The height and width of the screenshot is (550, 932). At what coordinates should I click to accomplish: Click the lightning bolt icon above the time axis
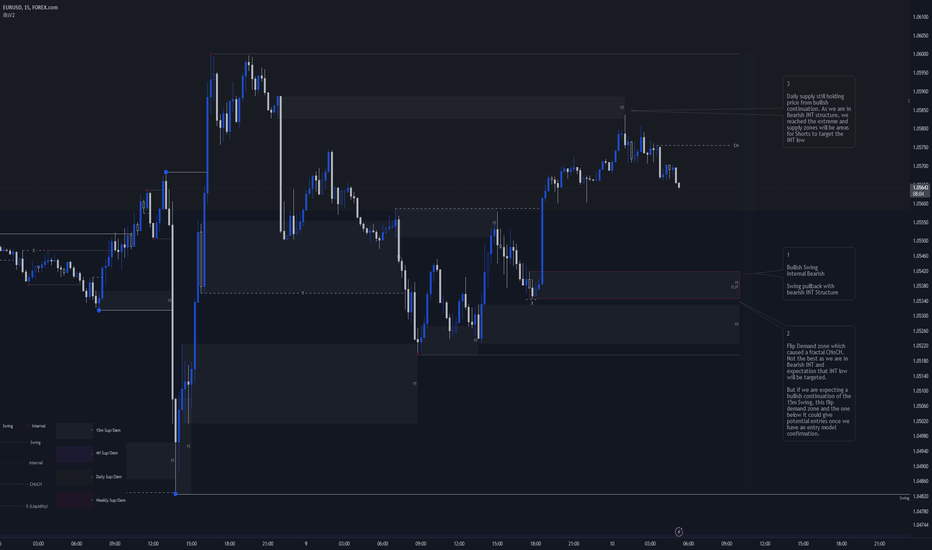click(679, 532)
